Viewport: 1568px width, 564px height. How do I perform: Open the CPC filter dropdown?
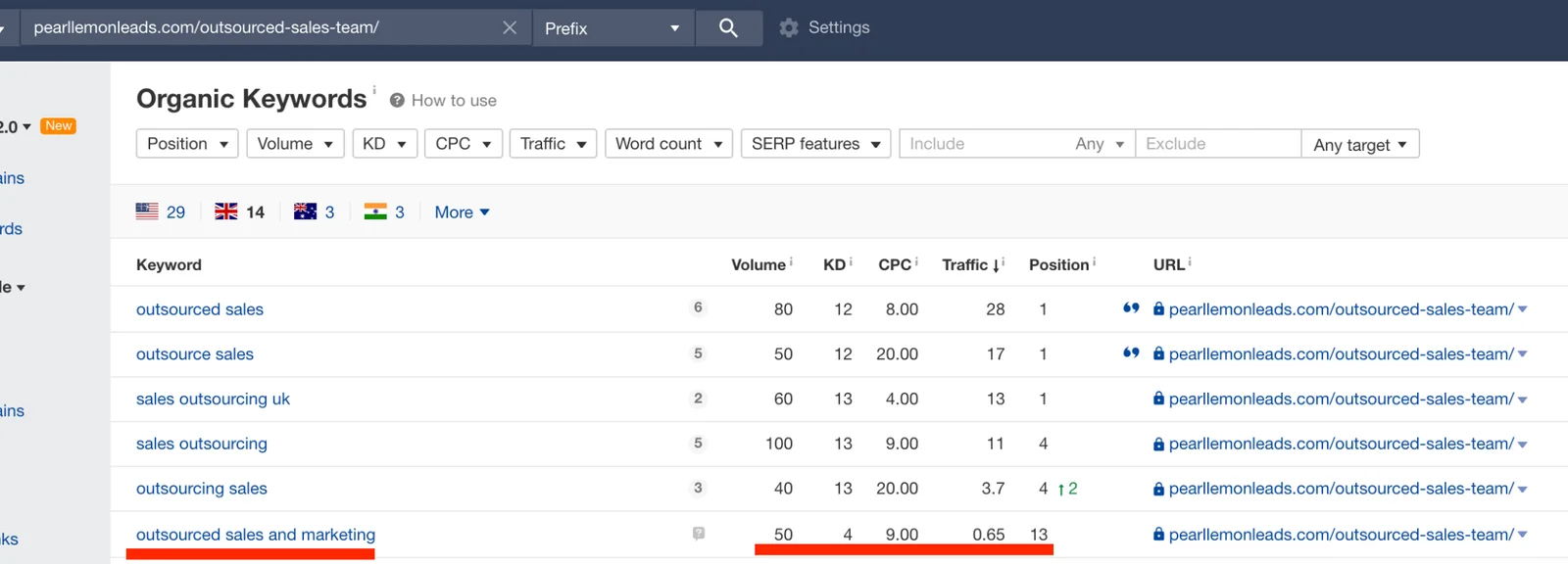pos(464,144)
